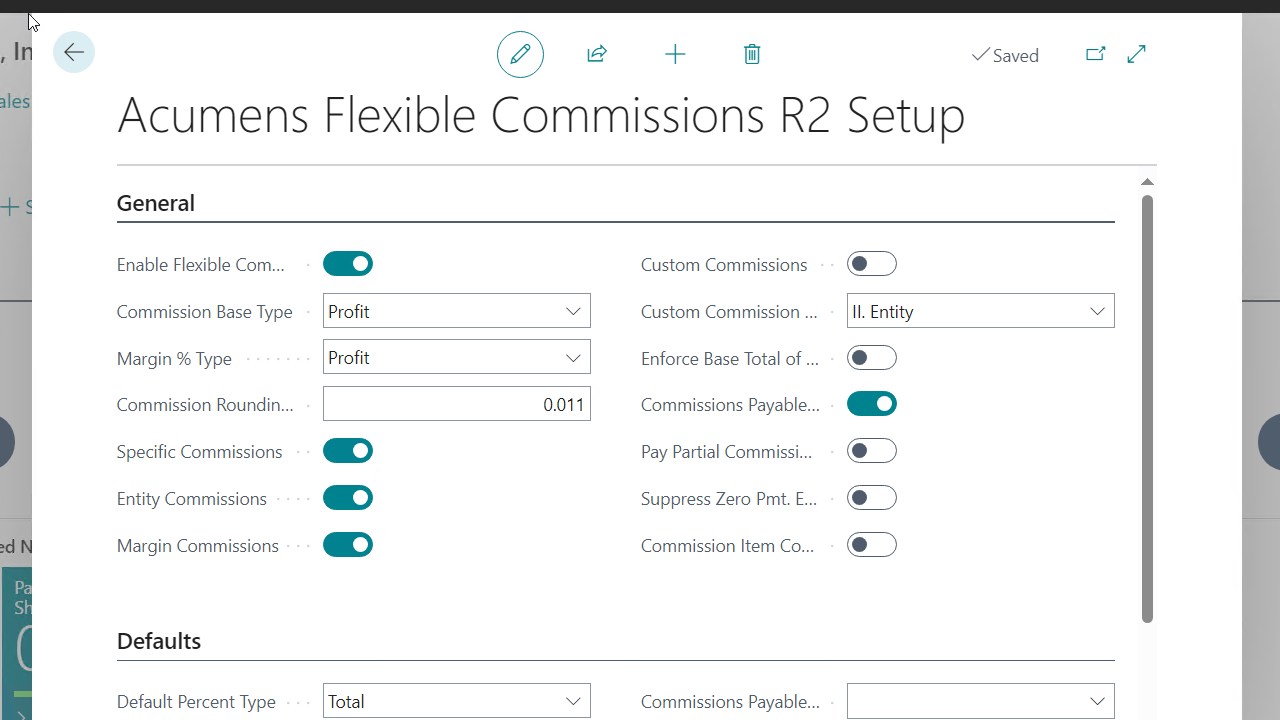Screen dimensions: 1280x720
Task: Click the back arrow to leave the setup page
Action: click(x=73, y=52)
